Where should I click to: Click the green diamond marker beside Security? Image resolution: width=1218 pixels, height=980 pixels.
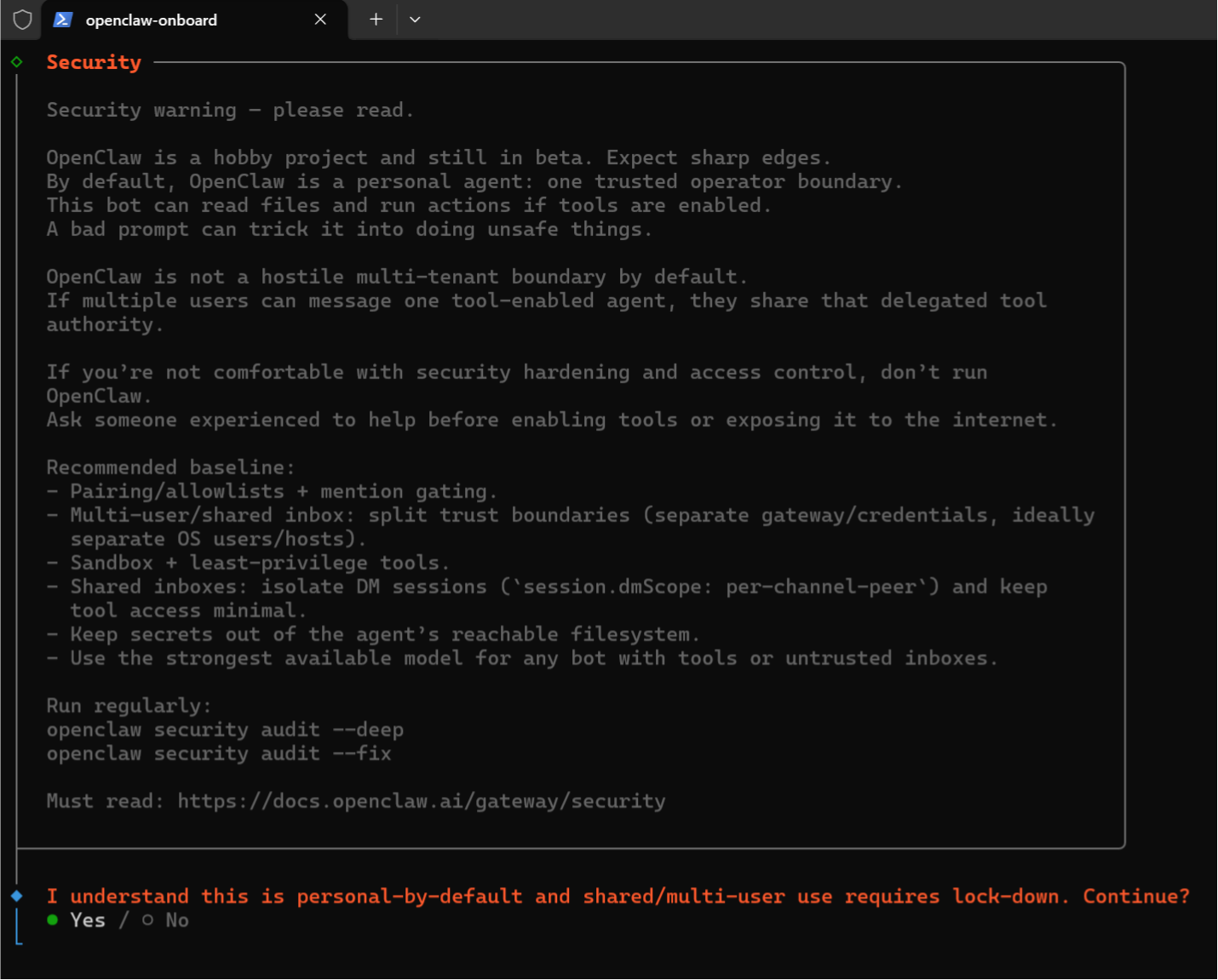(16, 62)
